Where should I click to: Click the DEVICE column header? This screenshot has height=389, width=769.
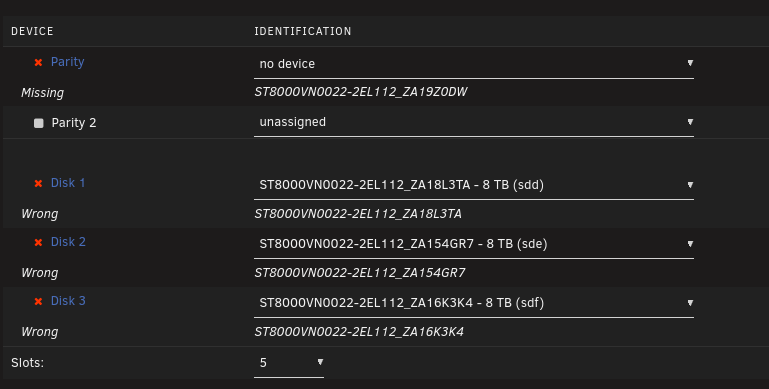point(32,31)
